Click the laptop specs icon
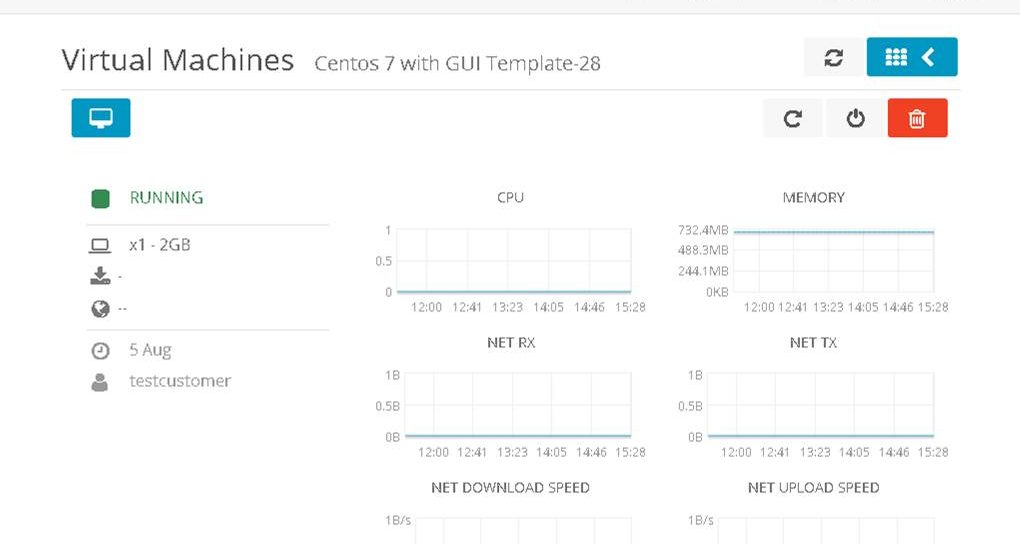 [100, 245]
